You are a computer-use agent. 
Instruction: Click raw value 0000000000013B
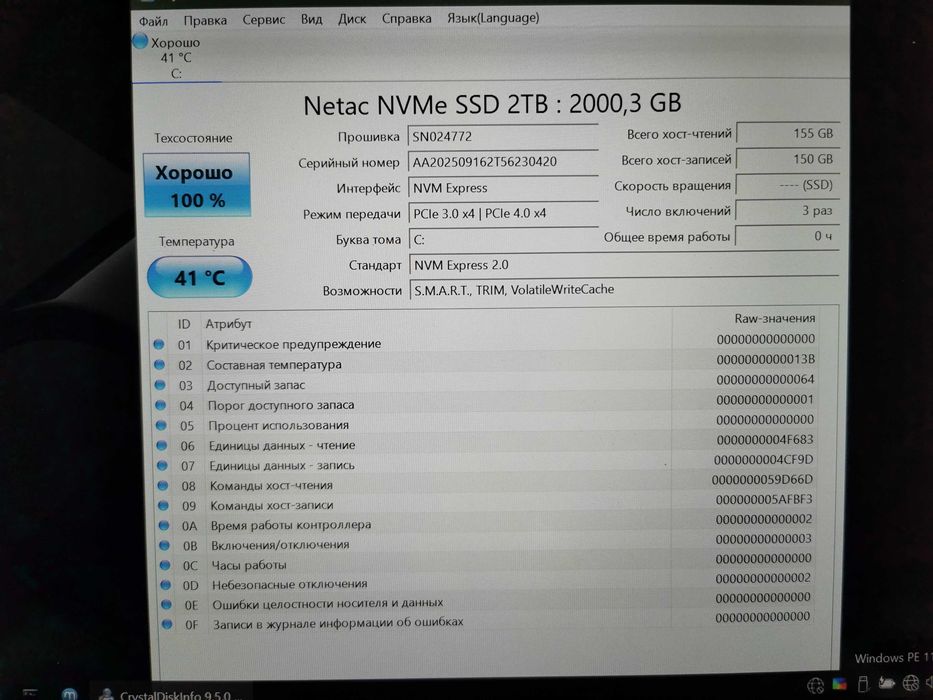[x=766, y=360]
